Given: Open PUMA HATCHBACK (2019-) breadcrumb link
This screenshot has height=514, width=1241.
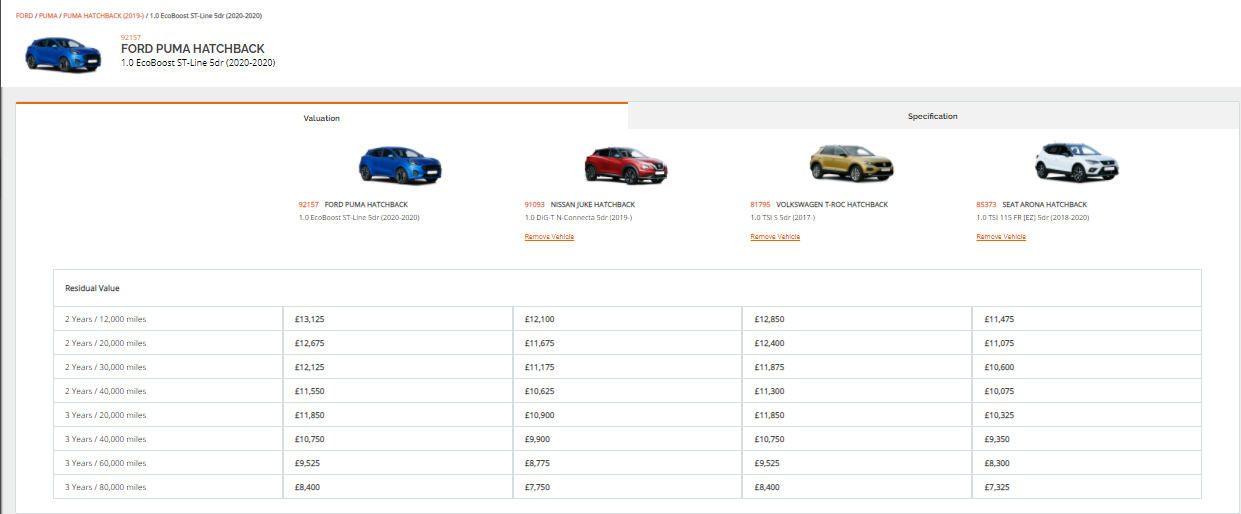Looking at the screenshot, I should pyautogui.click(x=103, y=16).
